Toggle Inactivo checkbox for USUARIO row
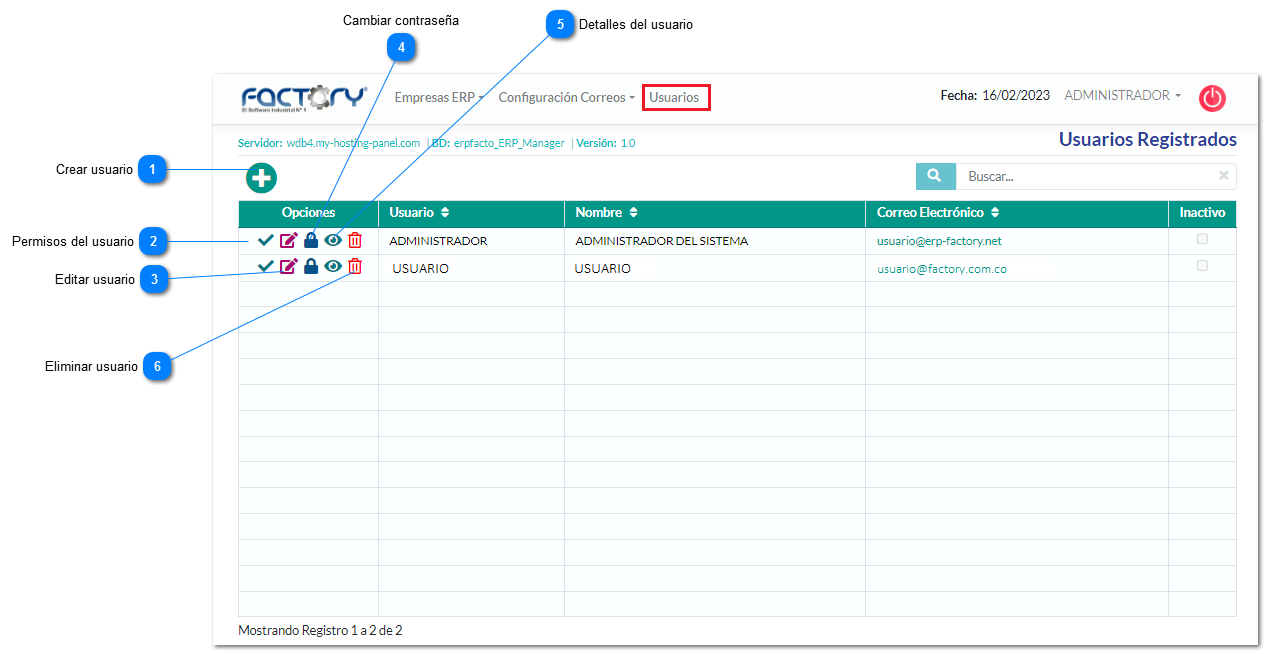This screenshot has height=654, width=1267. pos(1202,265)
